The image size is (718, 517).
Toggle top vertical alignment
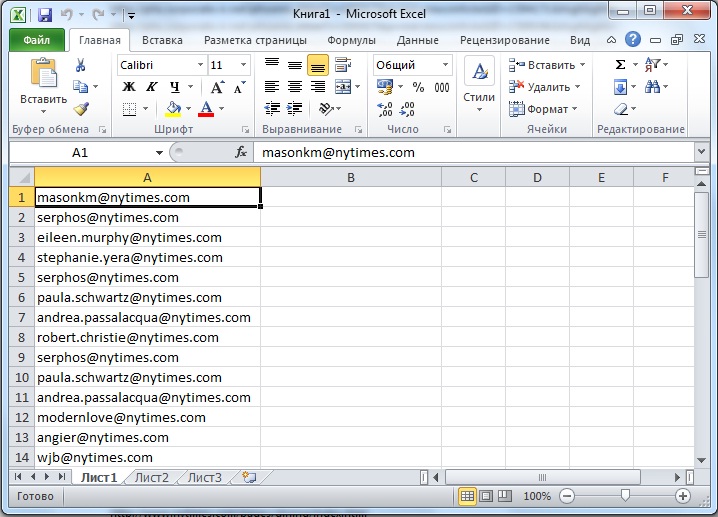[272, 65]
